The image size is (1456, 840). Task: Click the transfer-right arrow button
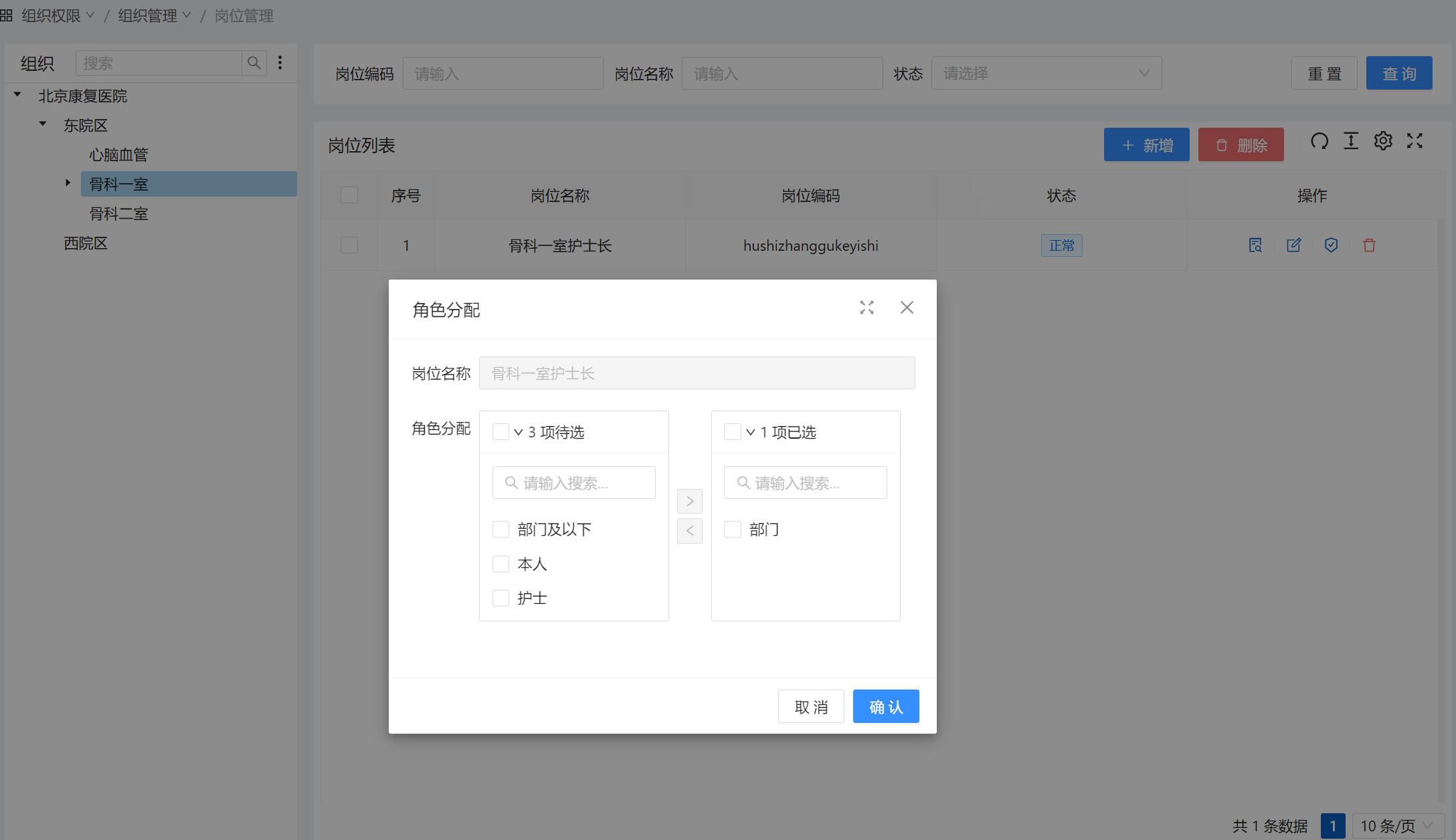(x=689, y=501)
